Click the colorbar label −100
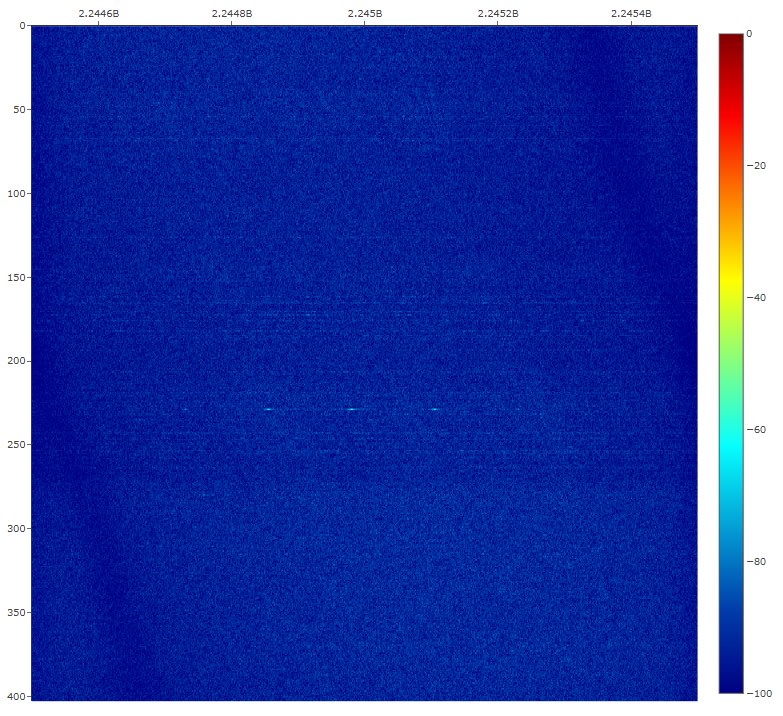 click(759, 694)
